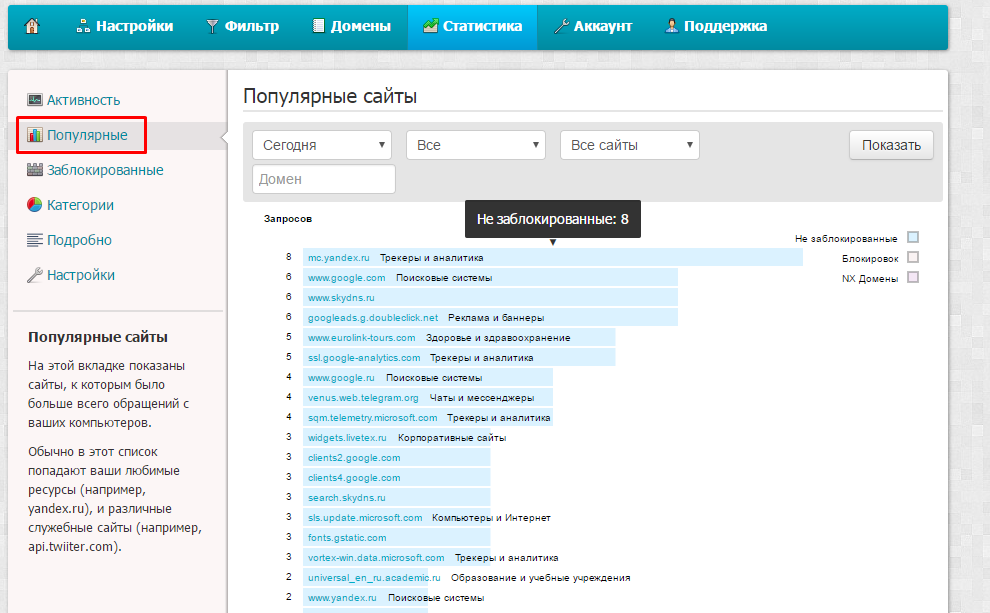990x613 pixels.
Task: Open Активность in the sidebar
Action: [x=83, y=100]
